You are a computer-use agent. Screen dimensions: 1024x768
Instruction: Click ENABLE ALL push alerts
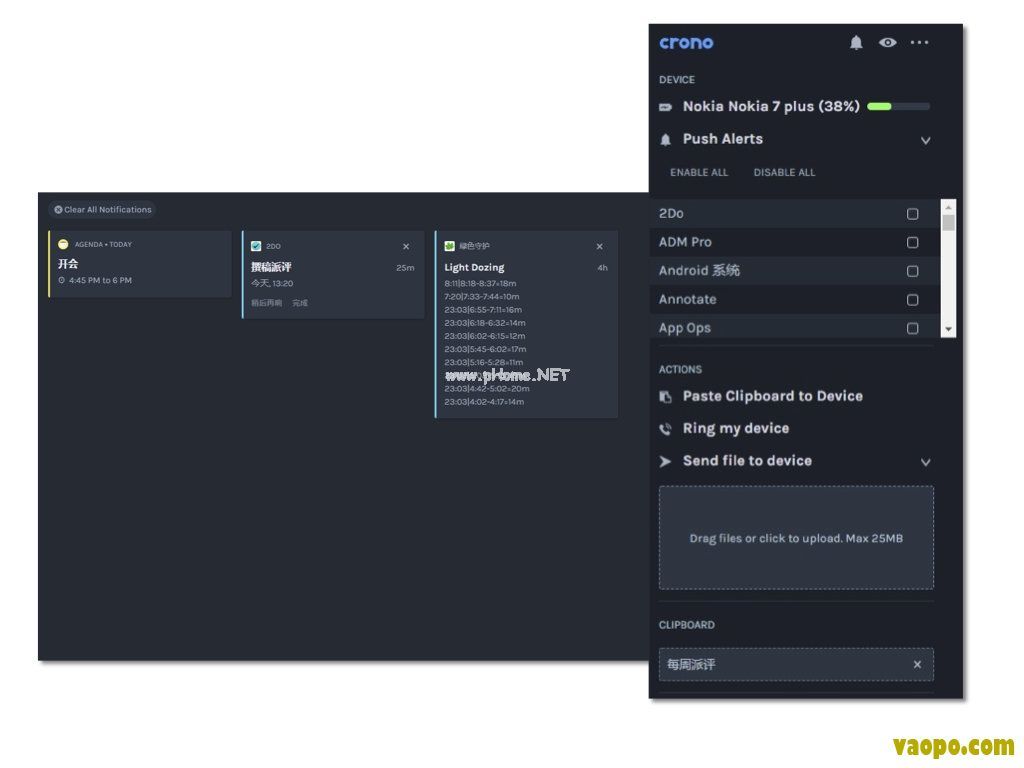pyautogui.click(x=699, y=172)
